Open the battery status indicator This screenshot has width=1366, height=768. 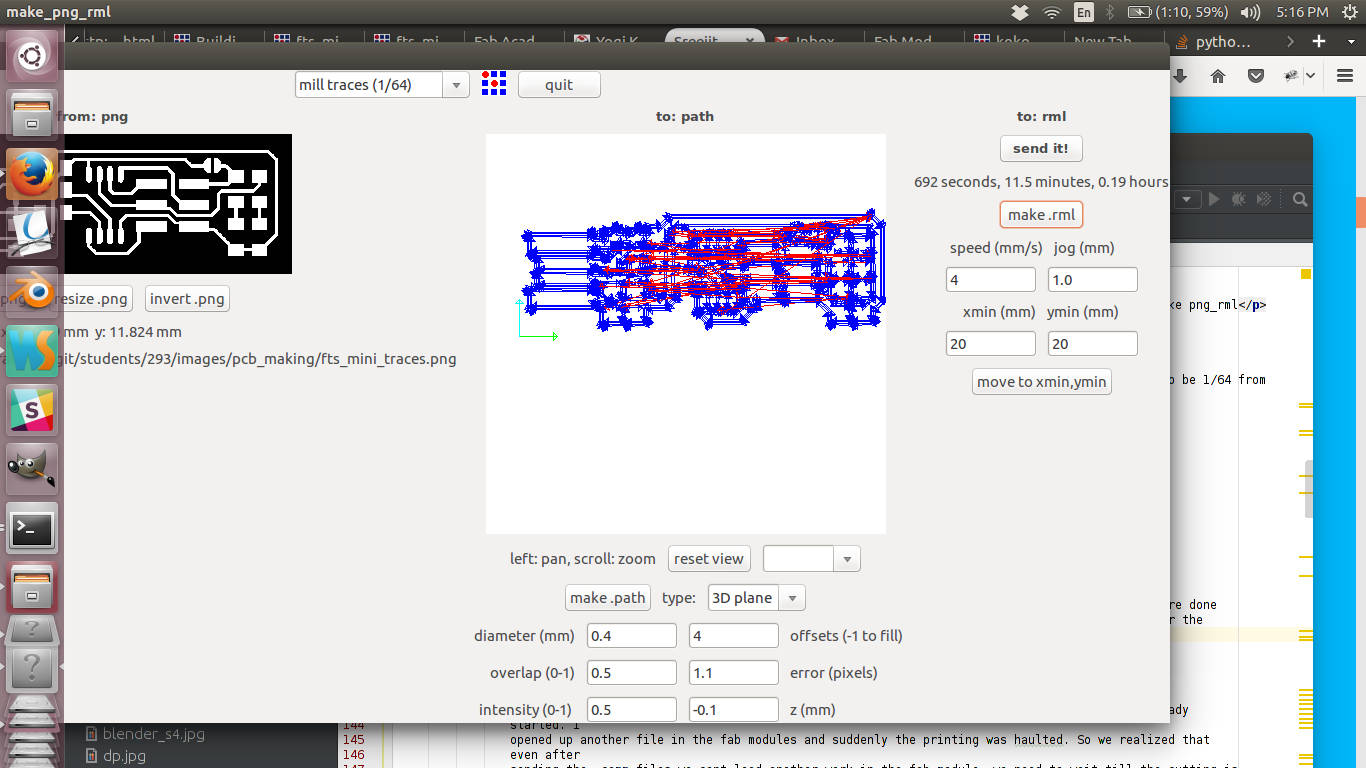1177,12
